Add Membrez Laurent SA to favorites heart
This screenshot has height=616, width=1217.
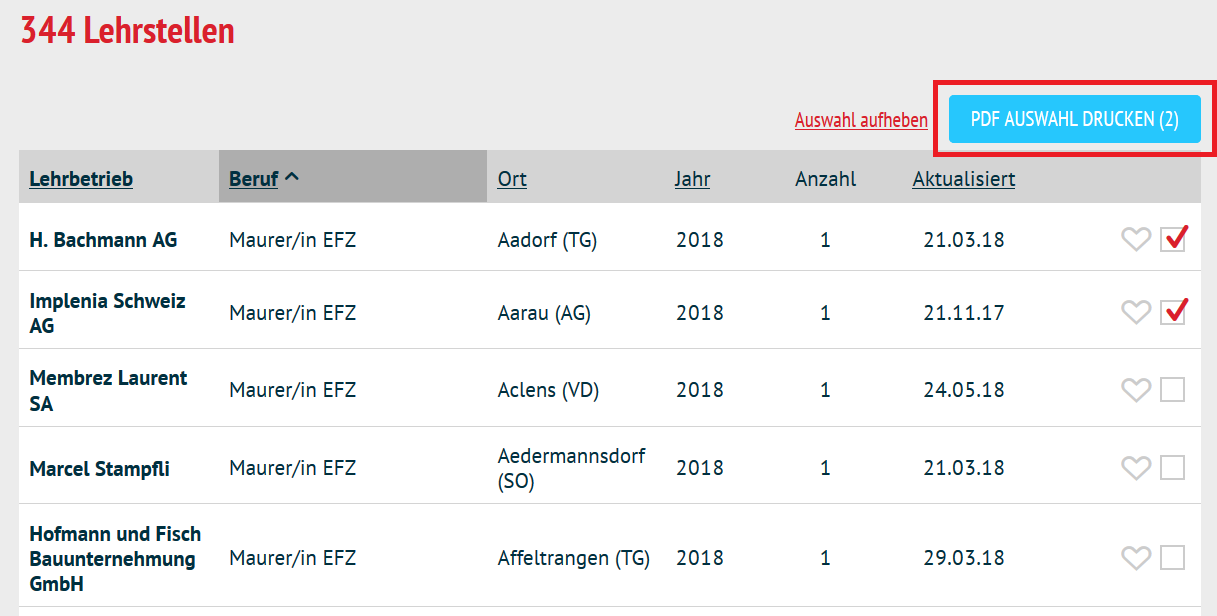click(x=1135, y=390)
